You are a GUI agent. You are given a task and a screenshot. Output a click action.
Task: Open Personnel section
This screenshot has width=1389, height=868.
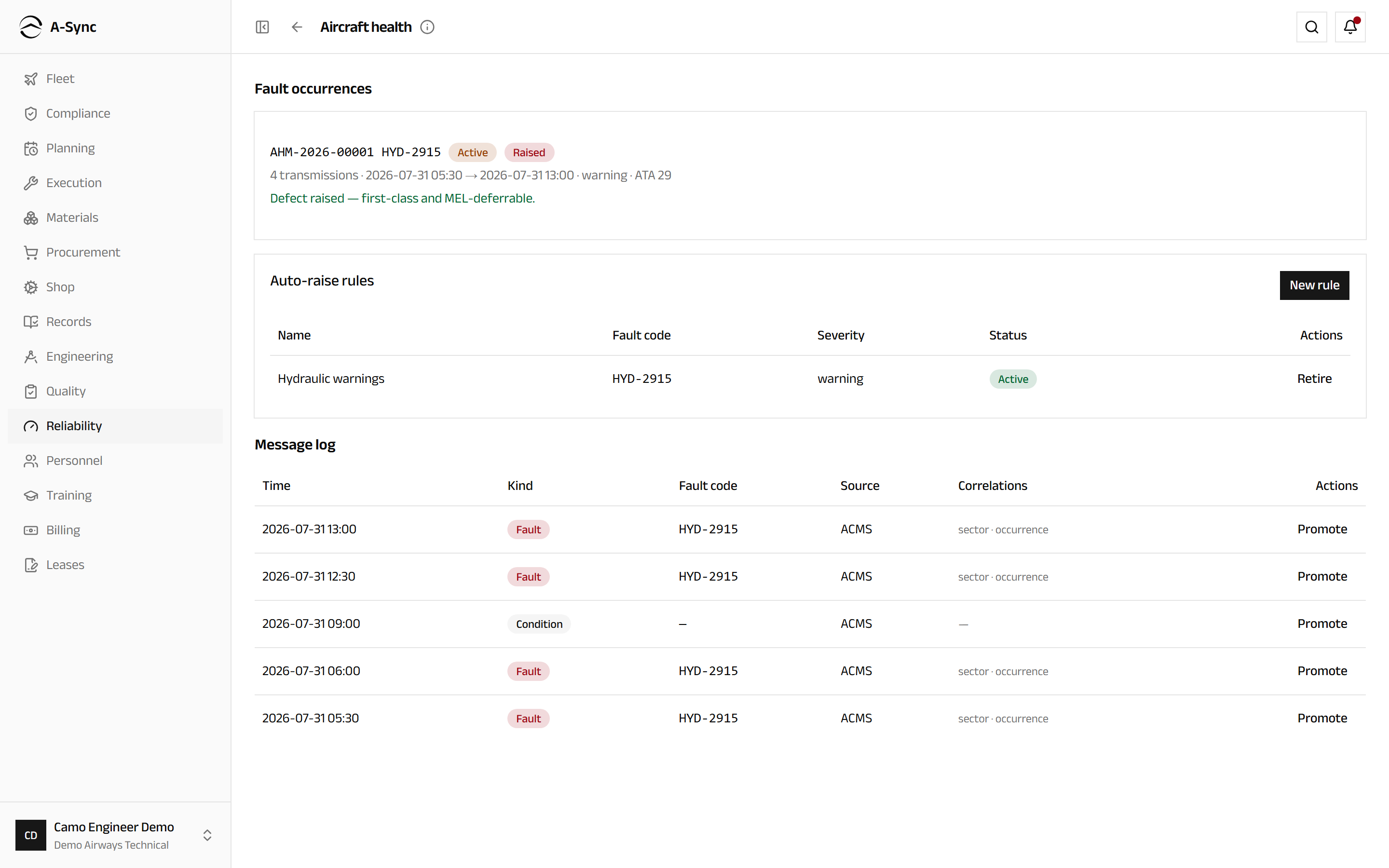pyautogui.click(x=115, y=461)
